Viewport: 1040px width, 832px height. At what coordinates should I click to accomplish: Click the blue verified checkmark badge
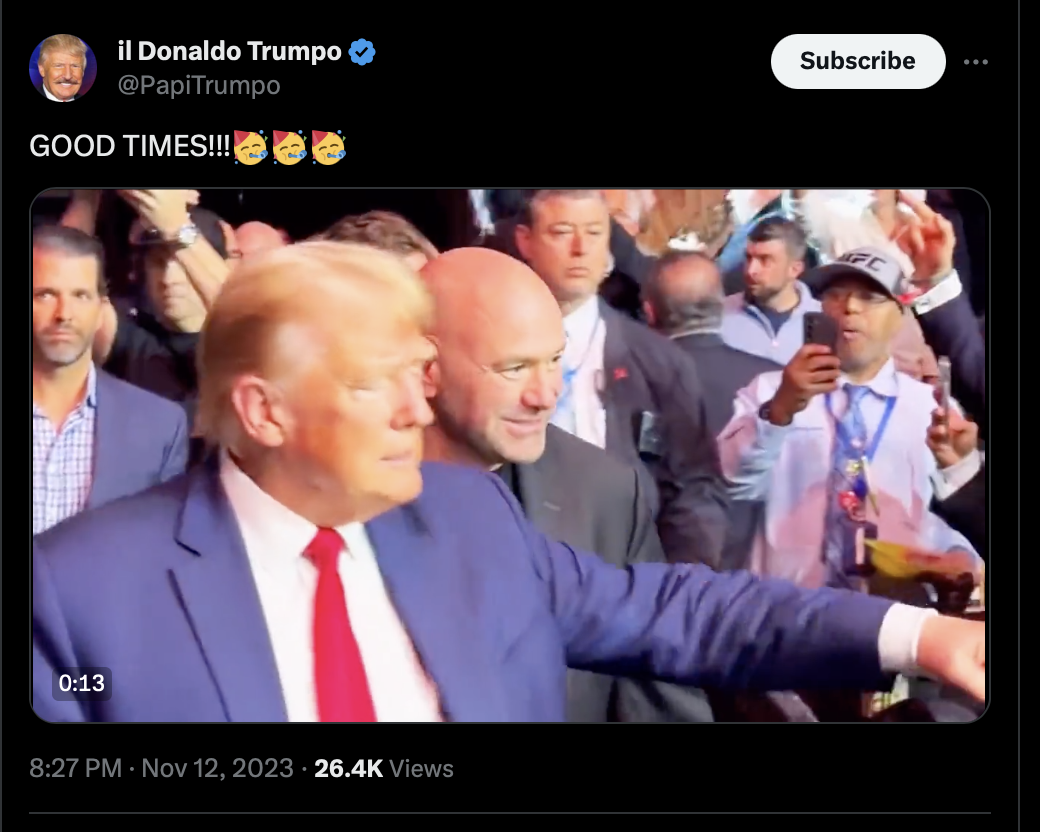tap(361, 52)
